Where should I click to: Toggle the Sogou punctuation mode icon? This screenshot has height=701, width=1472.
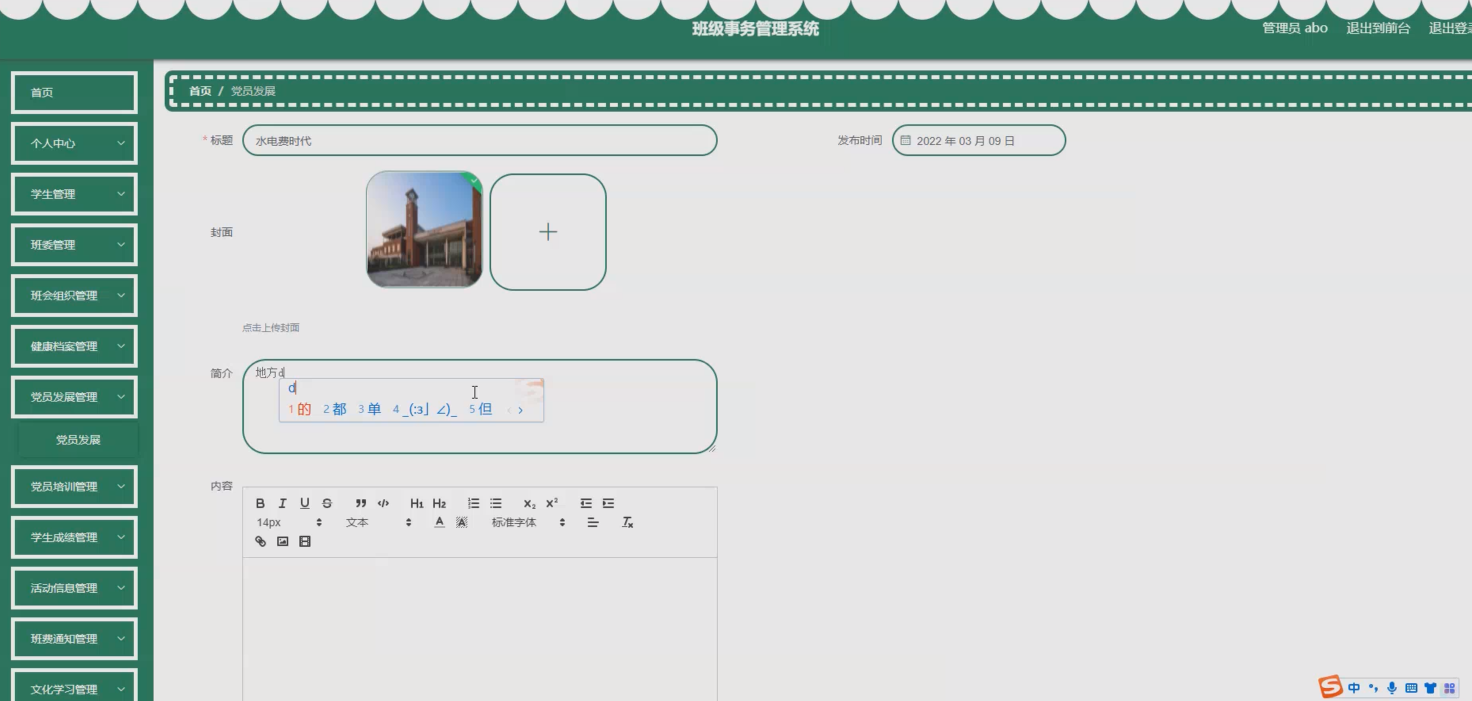coord(1373,688)
